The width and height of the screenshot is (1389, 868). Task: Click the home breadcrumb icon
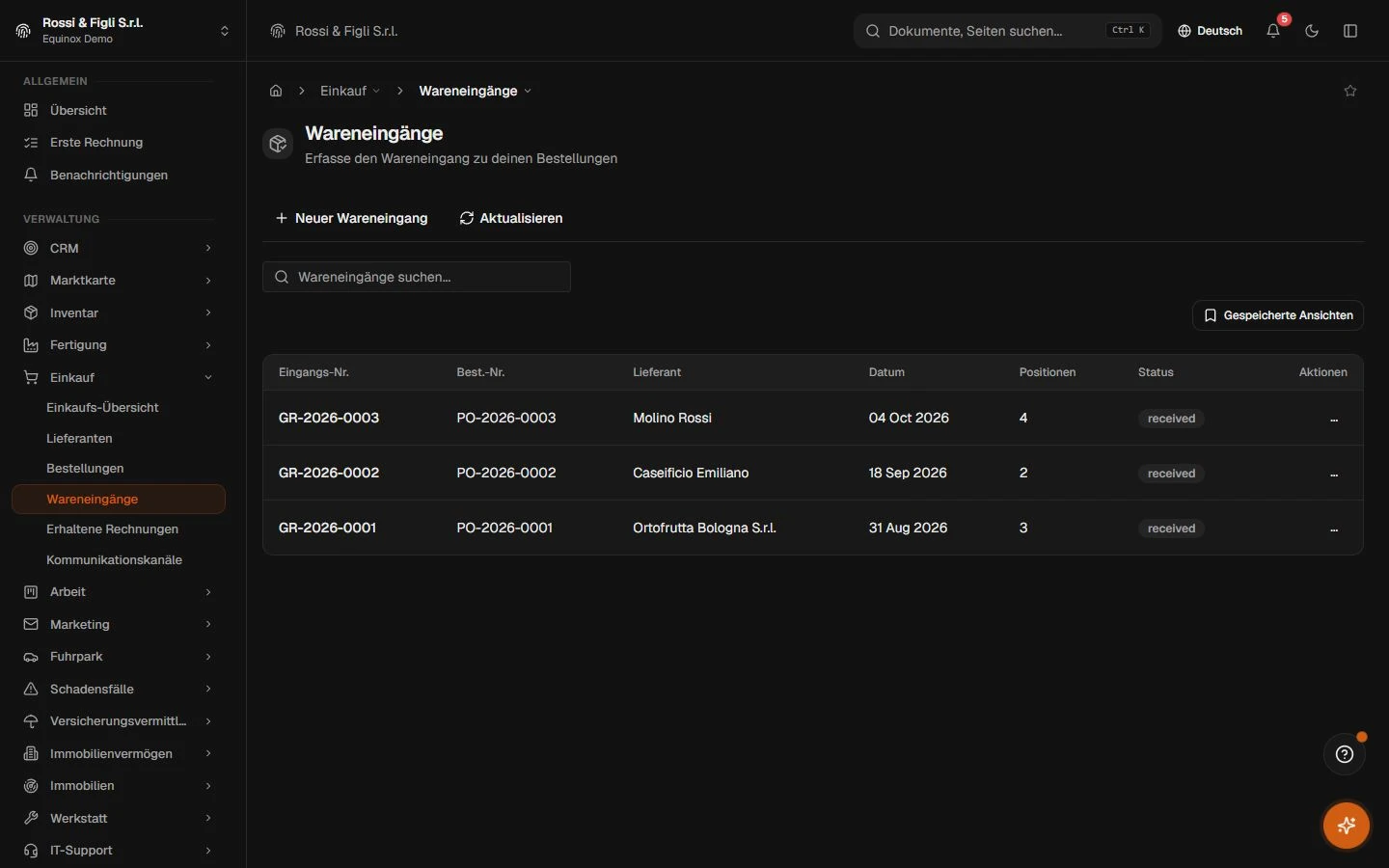276,91
